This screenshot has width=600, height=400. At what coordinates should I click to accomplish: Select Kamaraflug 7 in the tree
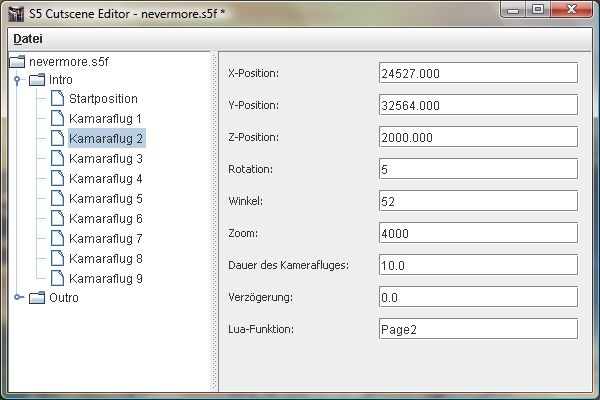point(105,239)
